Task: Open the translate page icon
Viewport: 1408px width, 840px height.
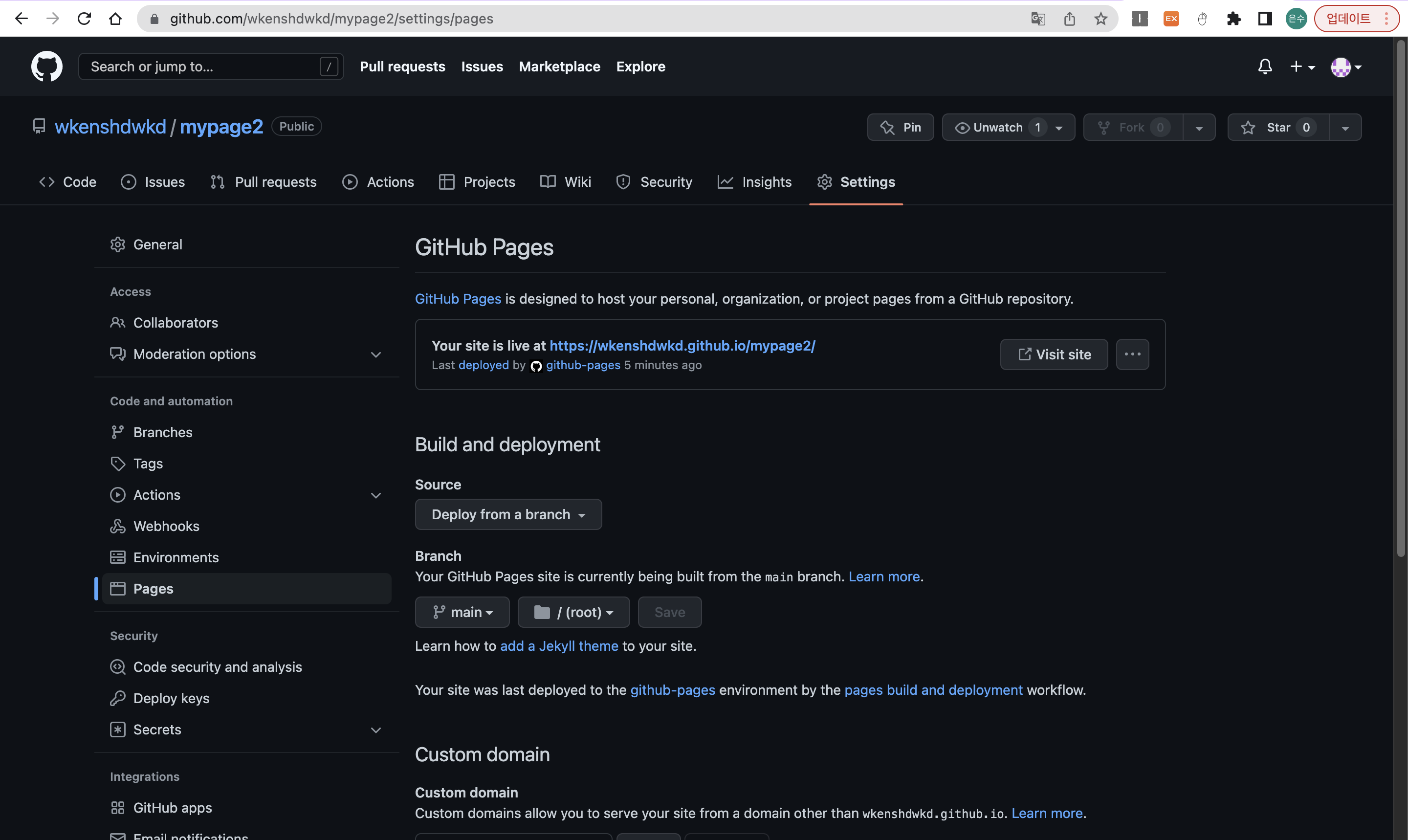Action: 1038,19
